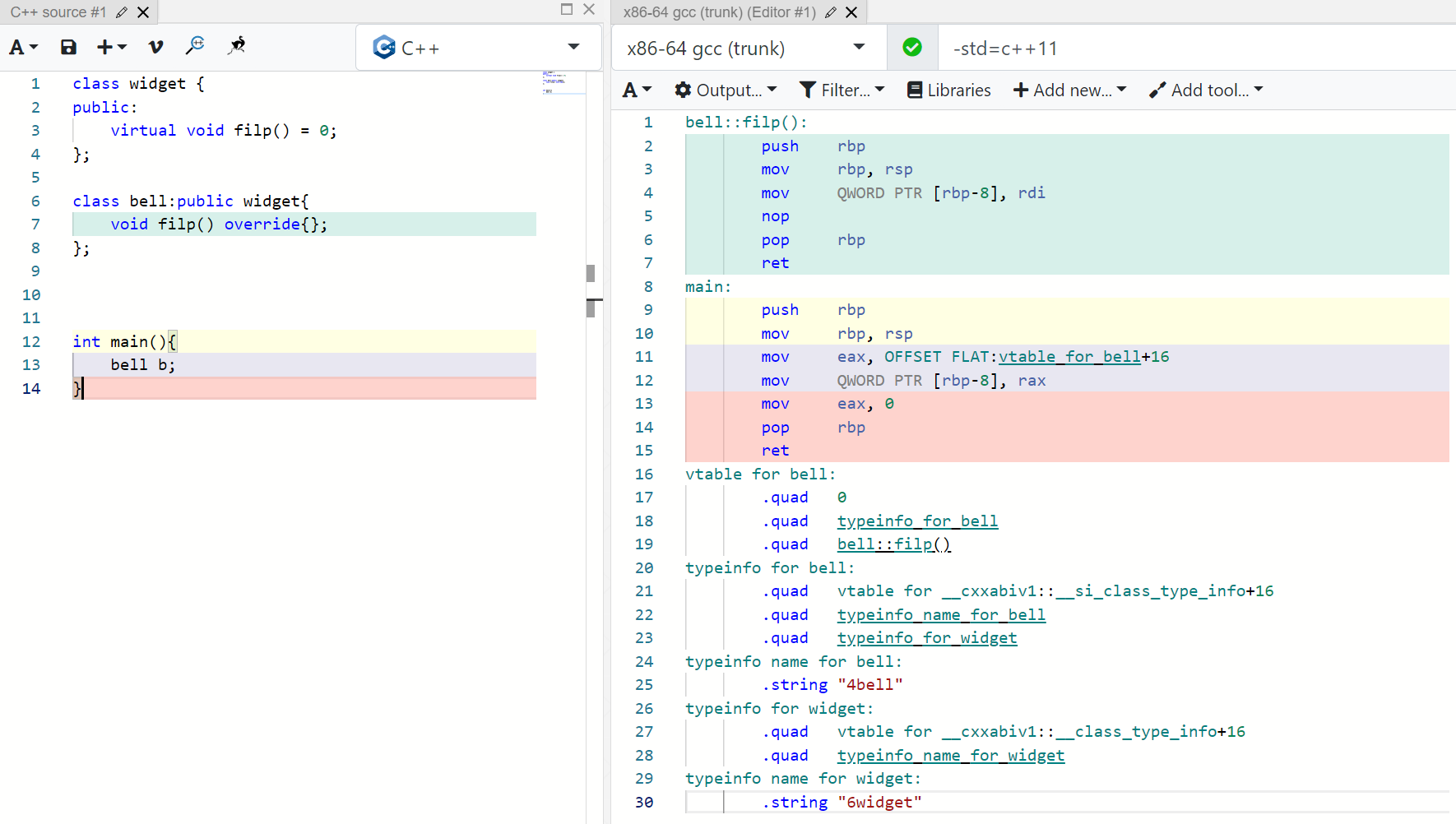Open the Output options gear menu
This screenshot has height=824, width=1456.
coord(725,90)
